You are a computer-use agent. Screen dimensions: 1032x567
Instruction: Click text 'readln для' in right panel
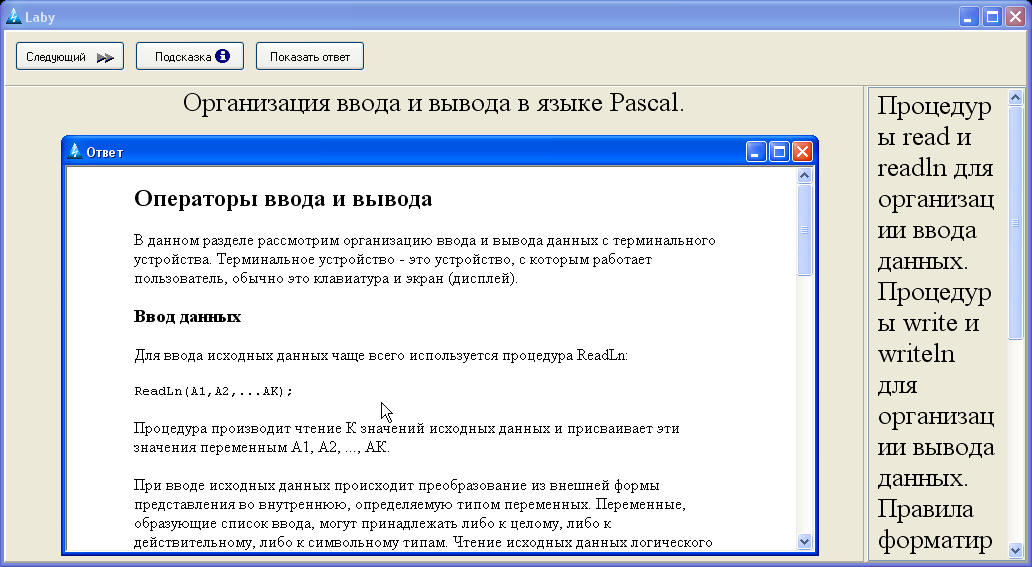(935, 168)
